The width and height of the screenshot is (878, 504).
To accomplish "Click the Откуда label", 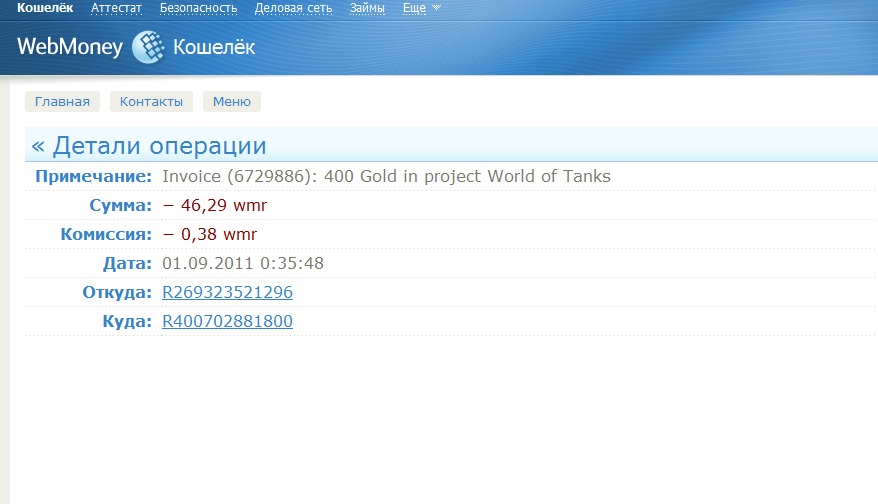I will tap(117, 293).
